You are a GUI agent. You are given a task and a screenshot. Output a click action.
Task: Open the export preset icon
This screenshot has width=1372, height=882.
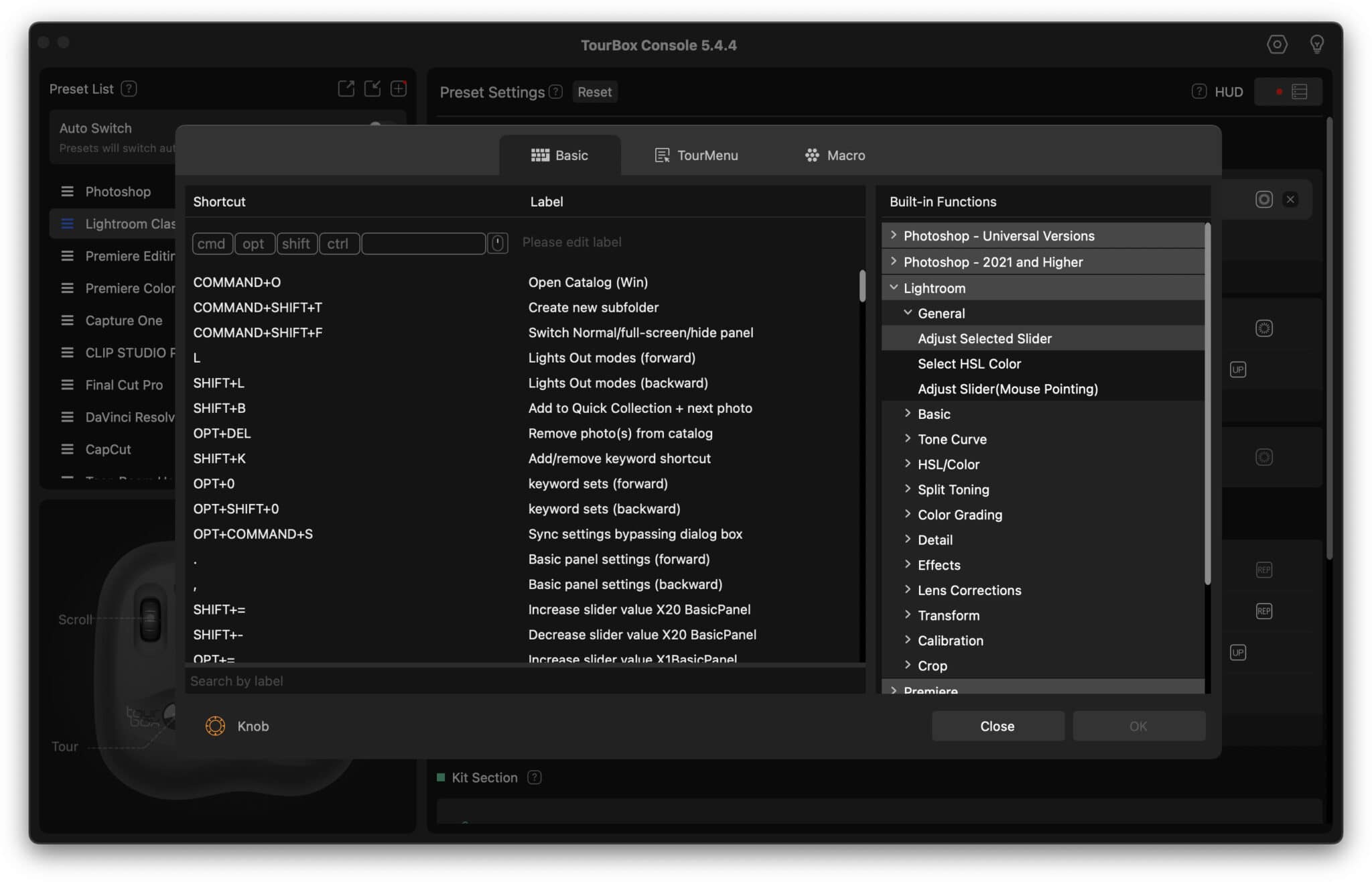point(346,88)
